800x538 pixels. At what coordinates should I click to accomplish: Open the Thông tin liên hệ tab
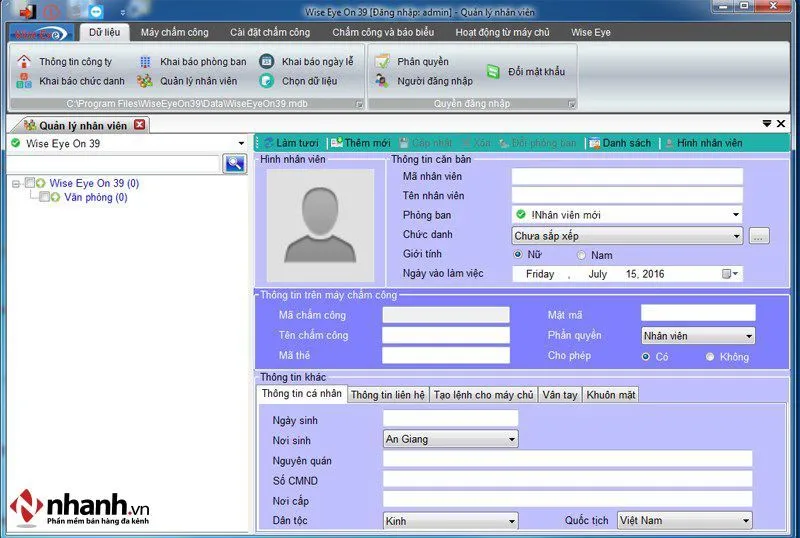pos(388,395)
